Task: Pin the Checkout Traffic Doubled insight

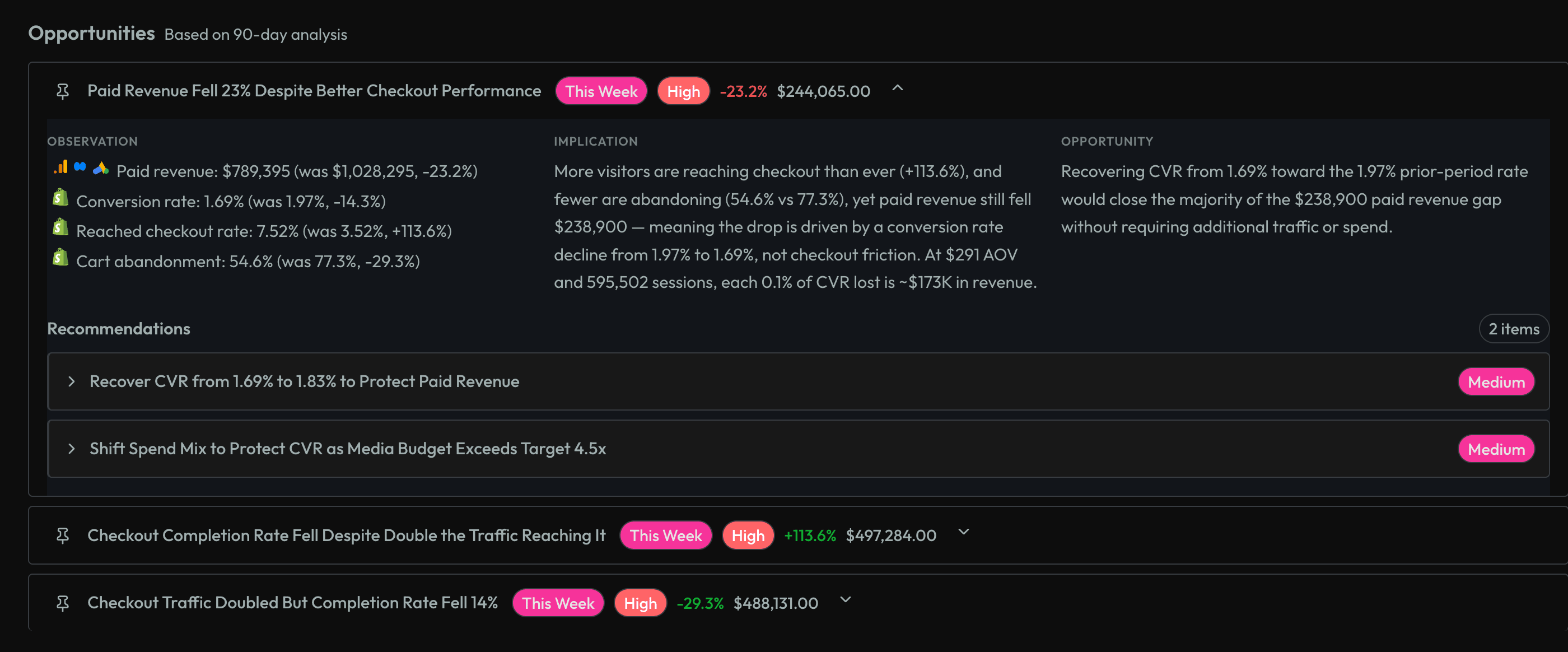Action: point(63,603)
